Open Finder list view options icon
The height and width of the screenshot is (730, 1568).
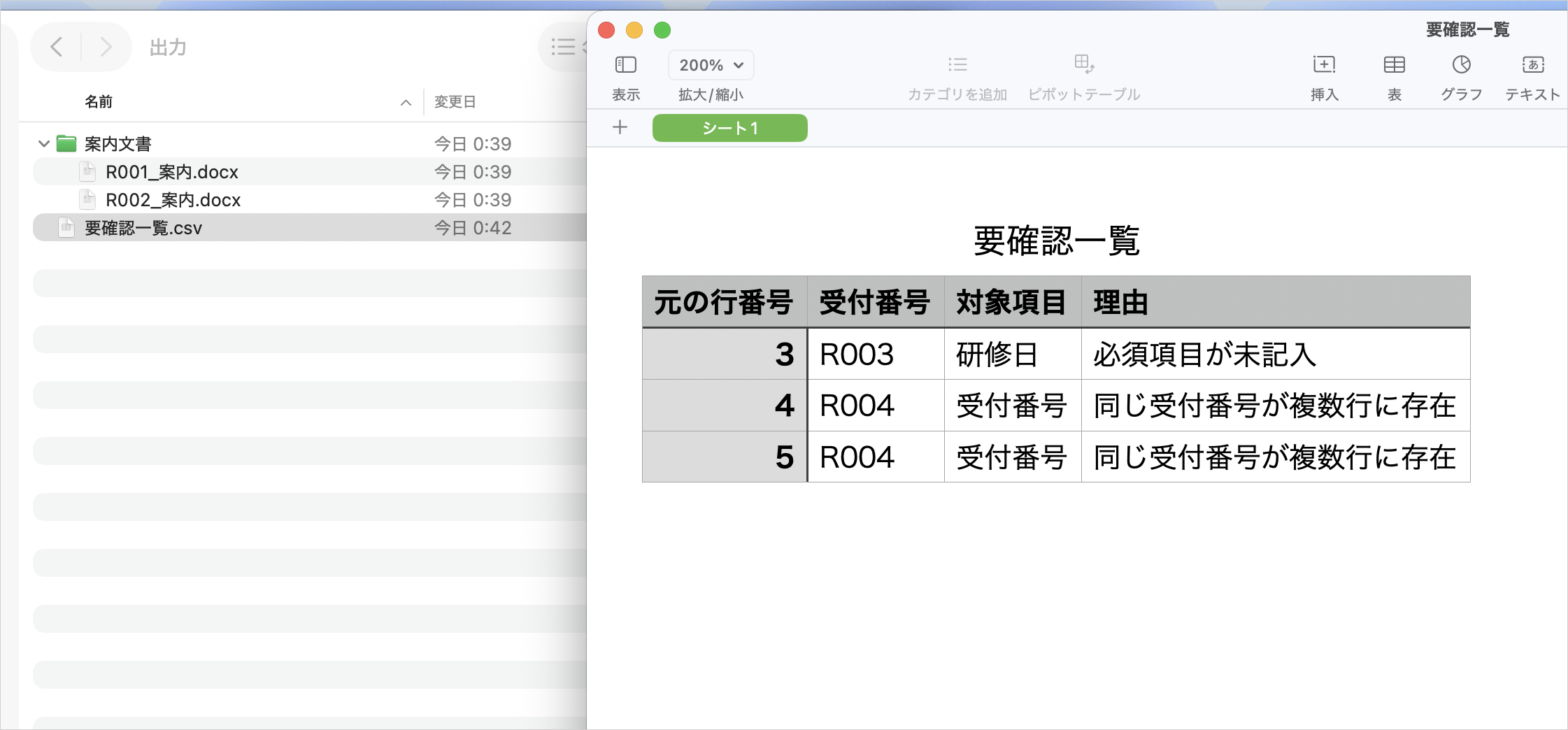(x=563, y=47)
